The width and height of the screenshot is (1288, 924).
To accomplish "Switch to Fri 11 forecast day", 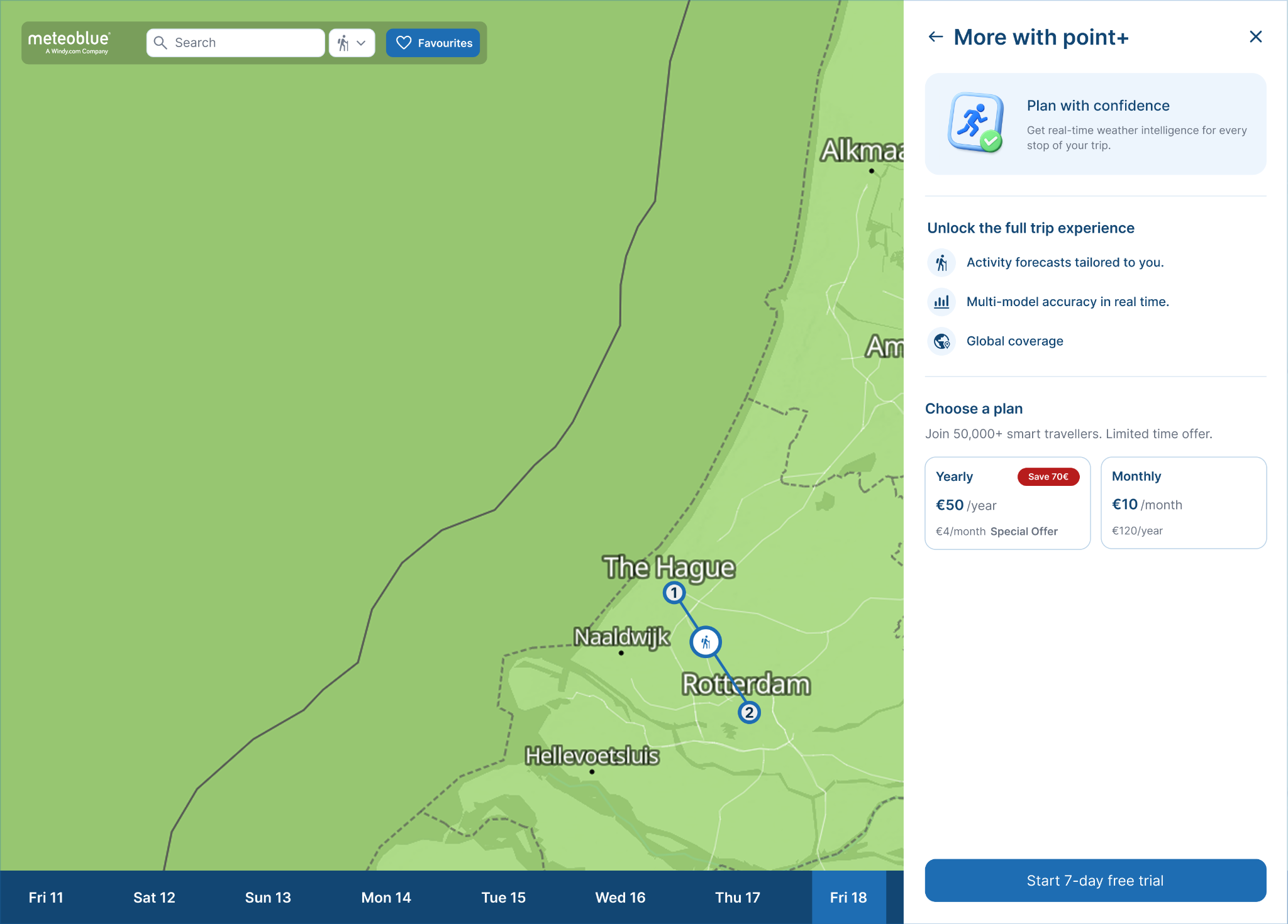I will pos(46,898).
